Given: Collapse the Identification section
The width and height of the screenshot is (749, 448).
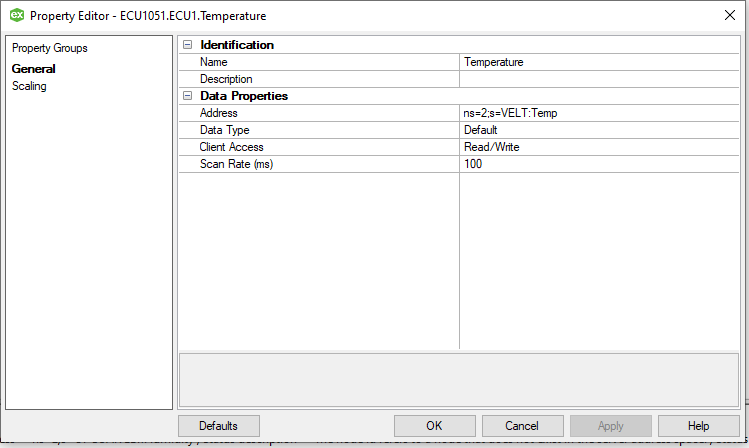Looking at the screenshot, I should (188, 44).
